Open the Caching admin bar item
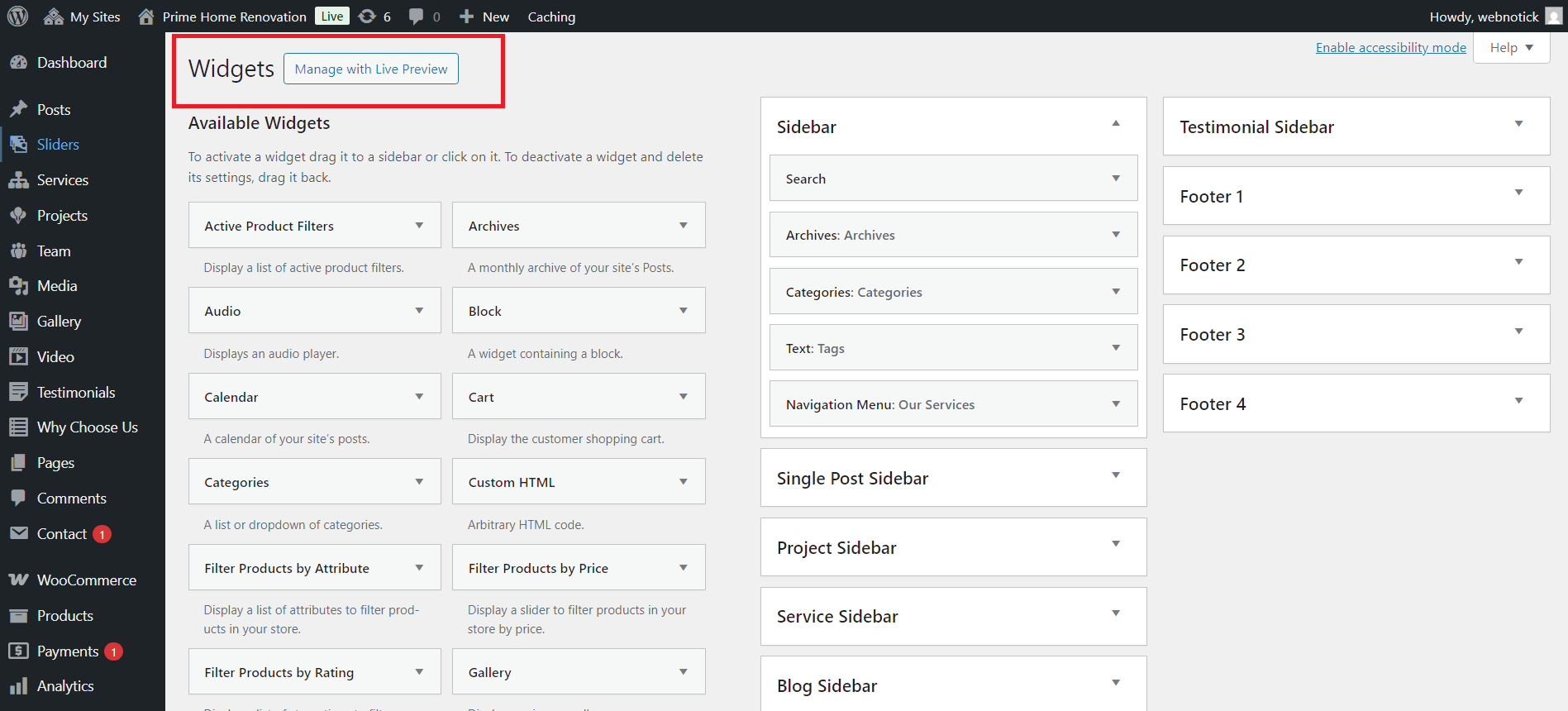 (551, 17)
